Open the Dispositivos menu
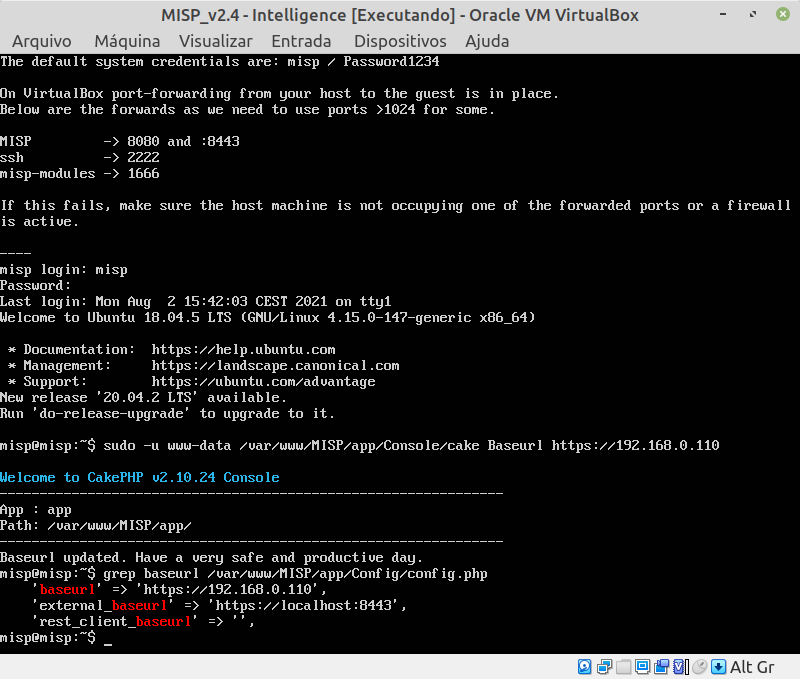Screen dimensions: 800x679 click(x=400, y=41)
